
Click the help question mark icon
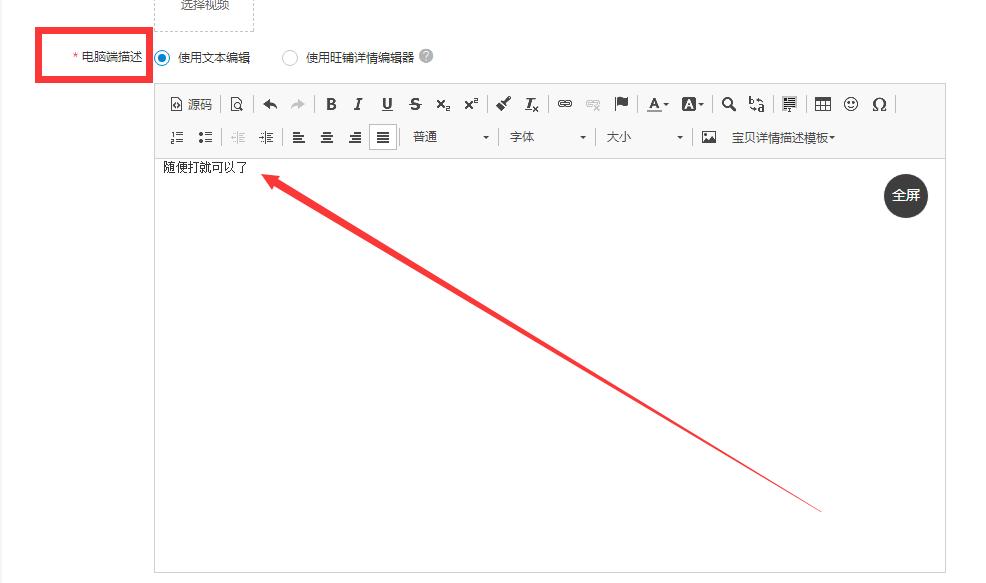coord(426,56)
